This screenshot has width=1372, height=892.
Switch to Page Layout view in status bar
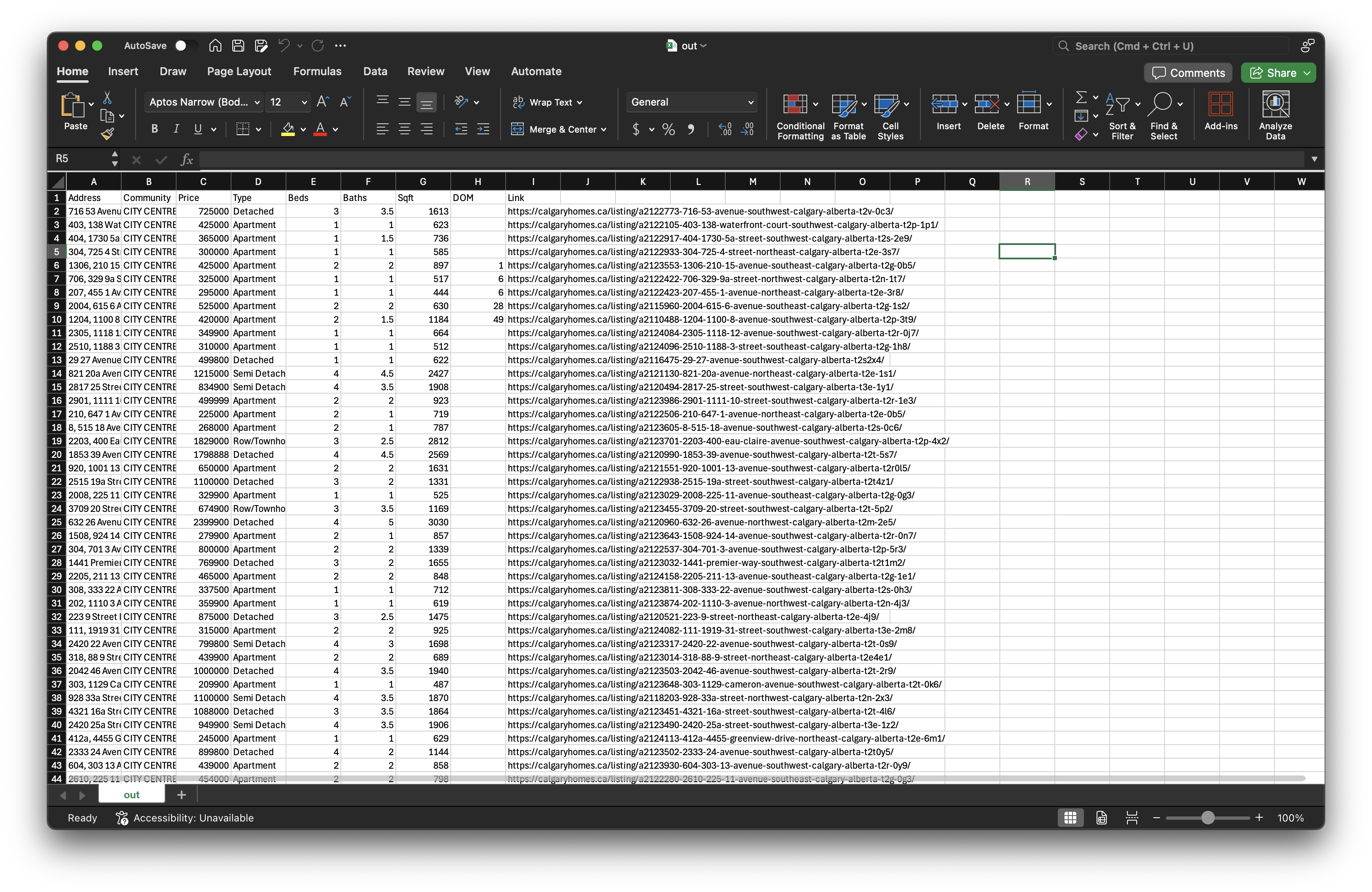pyautogui.click(x=1102, y=818)
